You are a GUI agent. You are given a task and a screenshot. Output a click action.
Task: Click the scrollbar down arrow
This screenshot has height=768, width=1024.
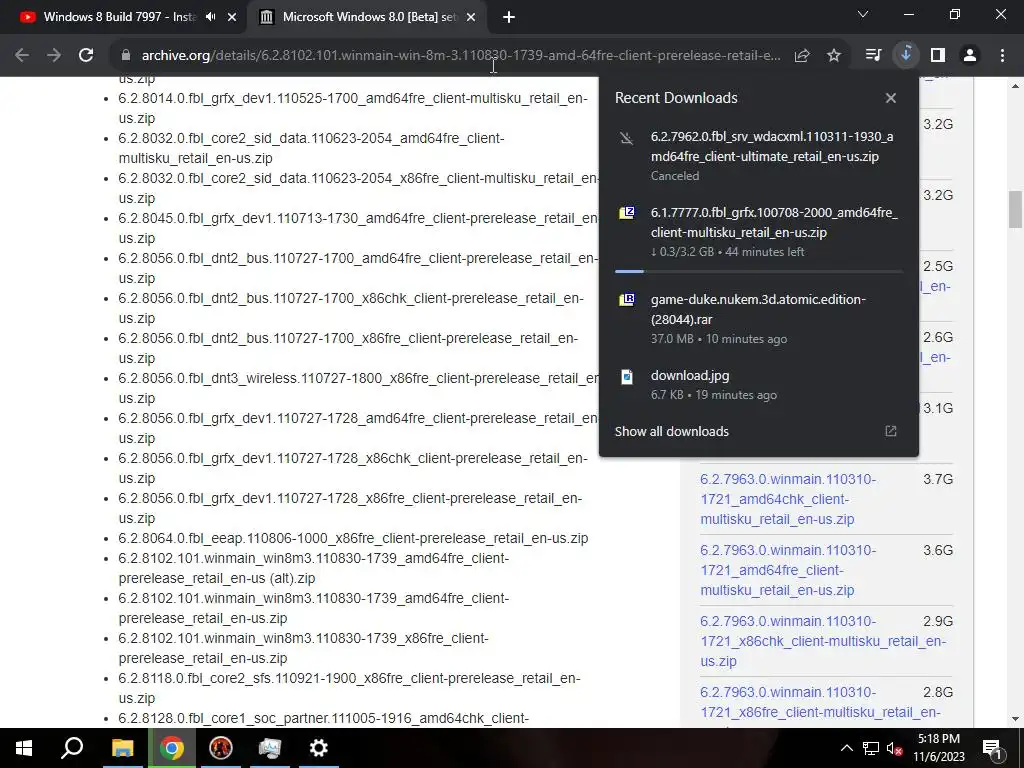pos(1015,719)
